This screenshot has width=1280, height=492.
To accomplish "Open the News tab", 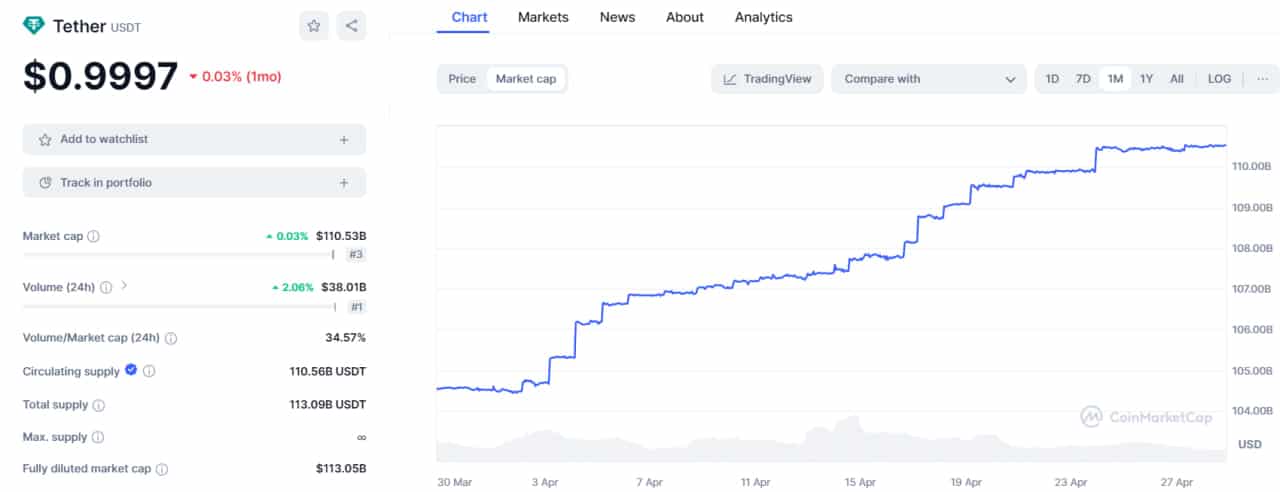I will 617,17.
